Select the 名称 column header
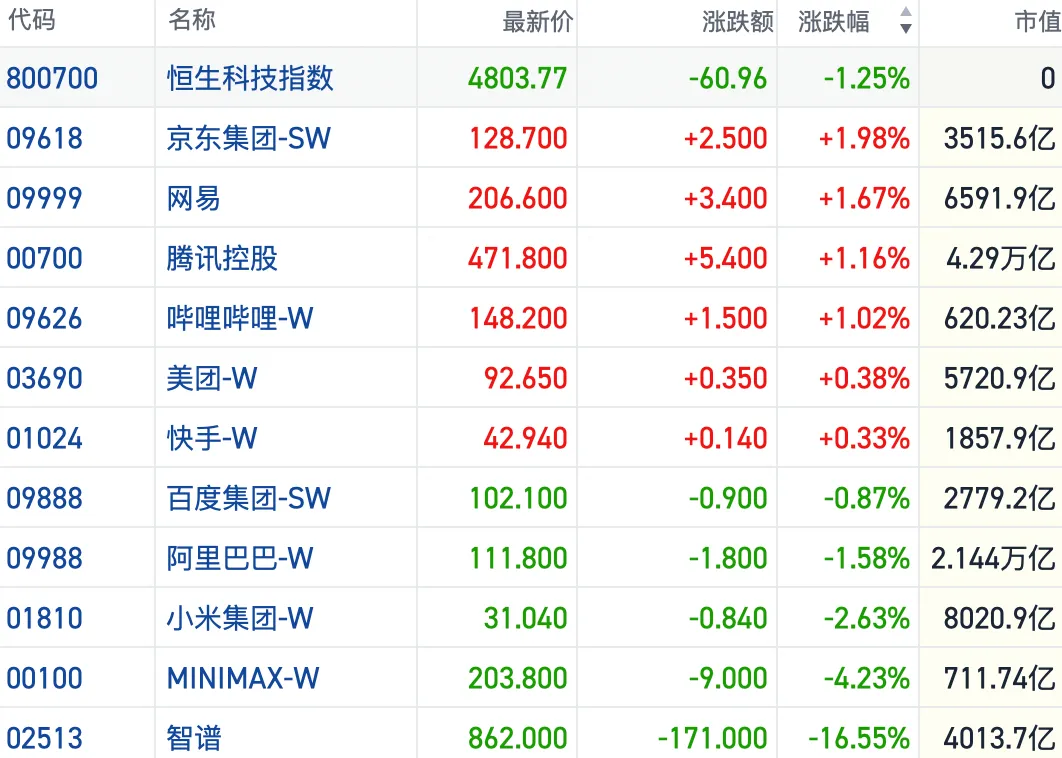The height and width of the screenshot is (758, 1062). [192, 20]
